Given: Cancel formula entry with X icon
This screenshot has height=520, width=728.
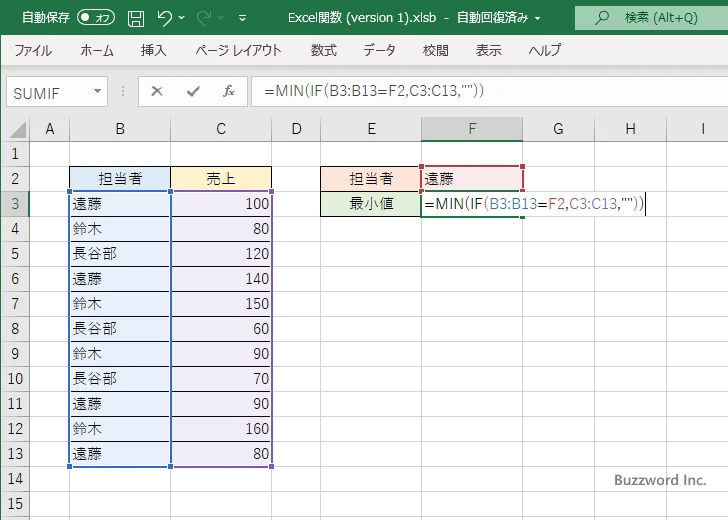Looking at the screenshot, I should (x=157, y=91).
